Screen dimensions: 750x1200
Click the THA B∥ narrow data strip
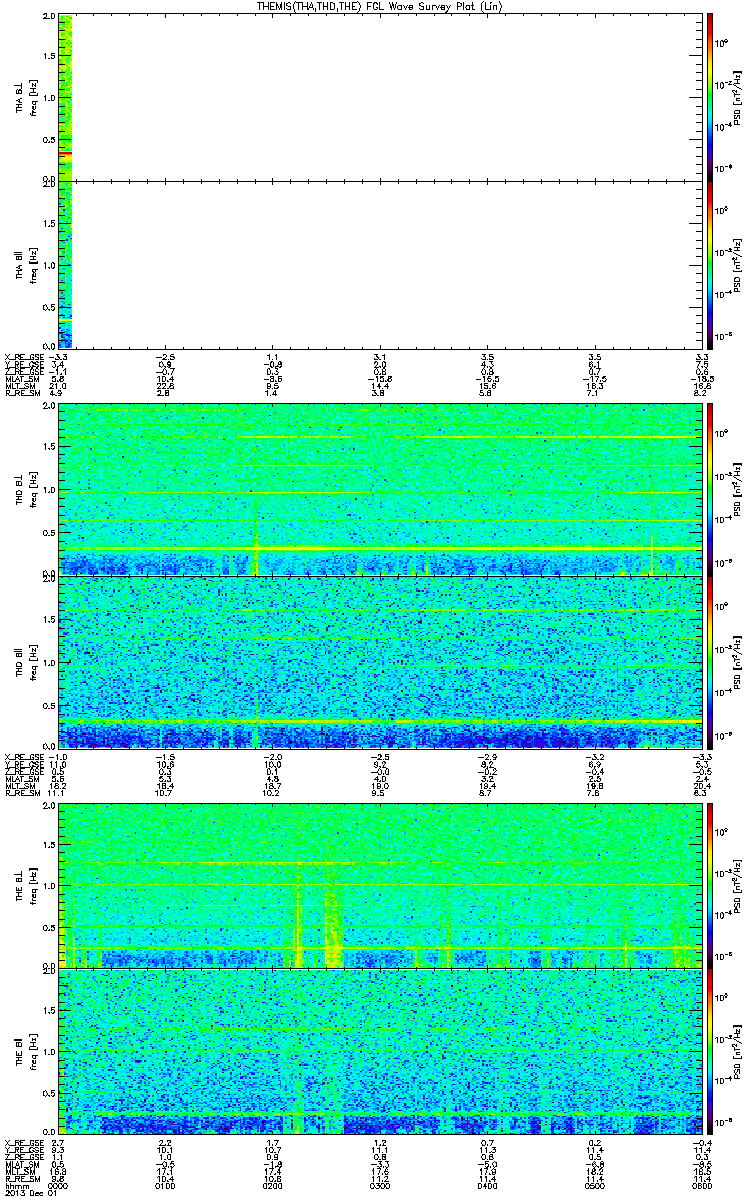pos(65,264)
